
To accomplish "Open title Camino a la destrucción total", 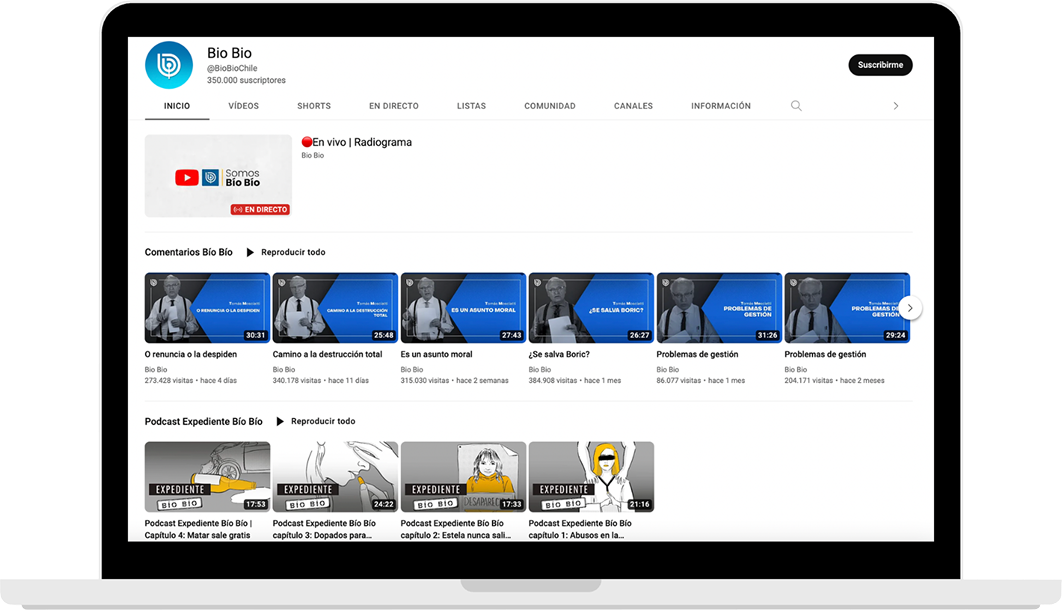I will (x=327, y=355).
